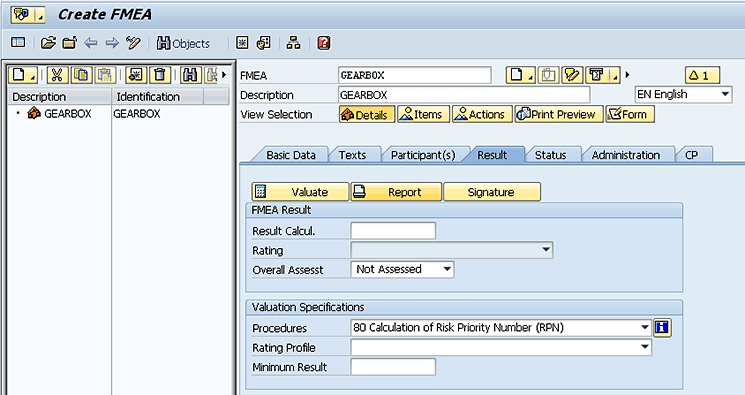Click the Description column header
The height and width of the screenshot is (395, 745).
tap(60, 96)
